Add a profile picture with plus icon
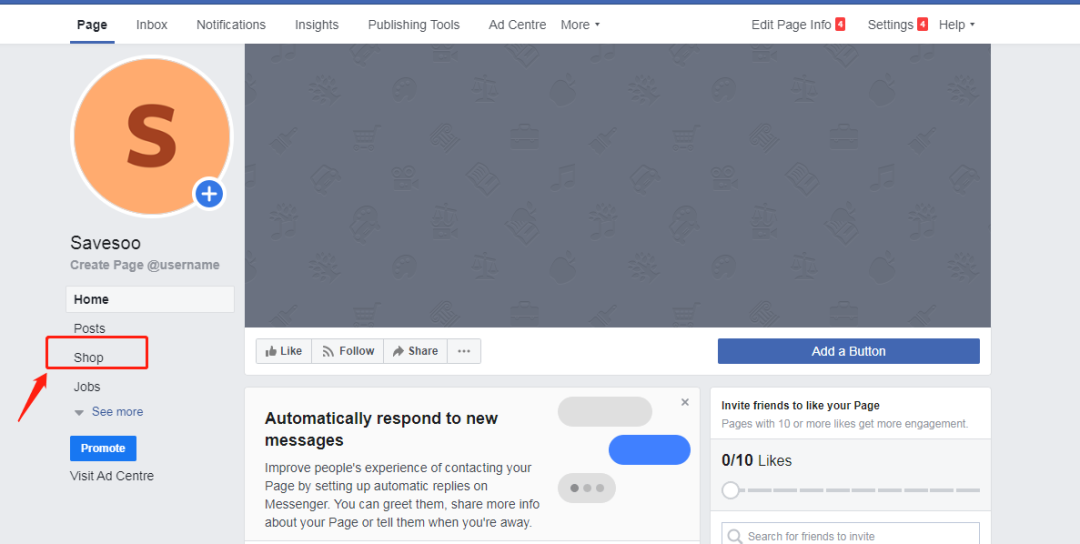Screen dimensions: 1080x544 click(x=209, y=194)
